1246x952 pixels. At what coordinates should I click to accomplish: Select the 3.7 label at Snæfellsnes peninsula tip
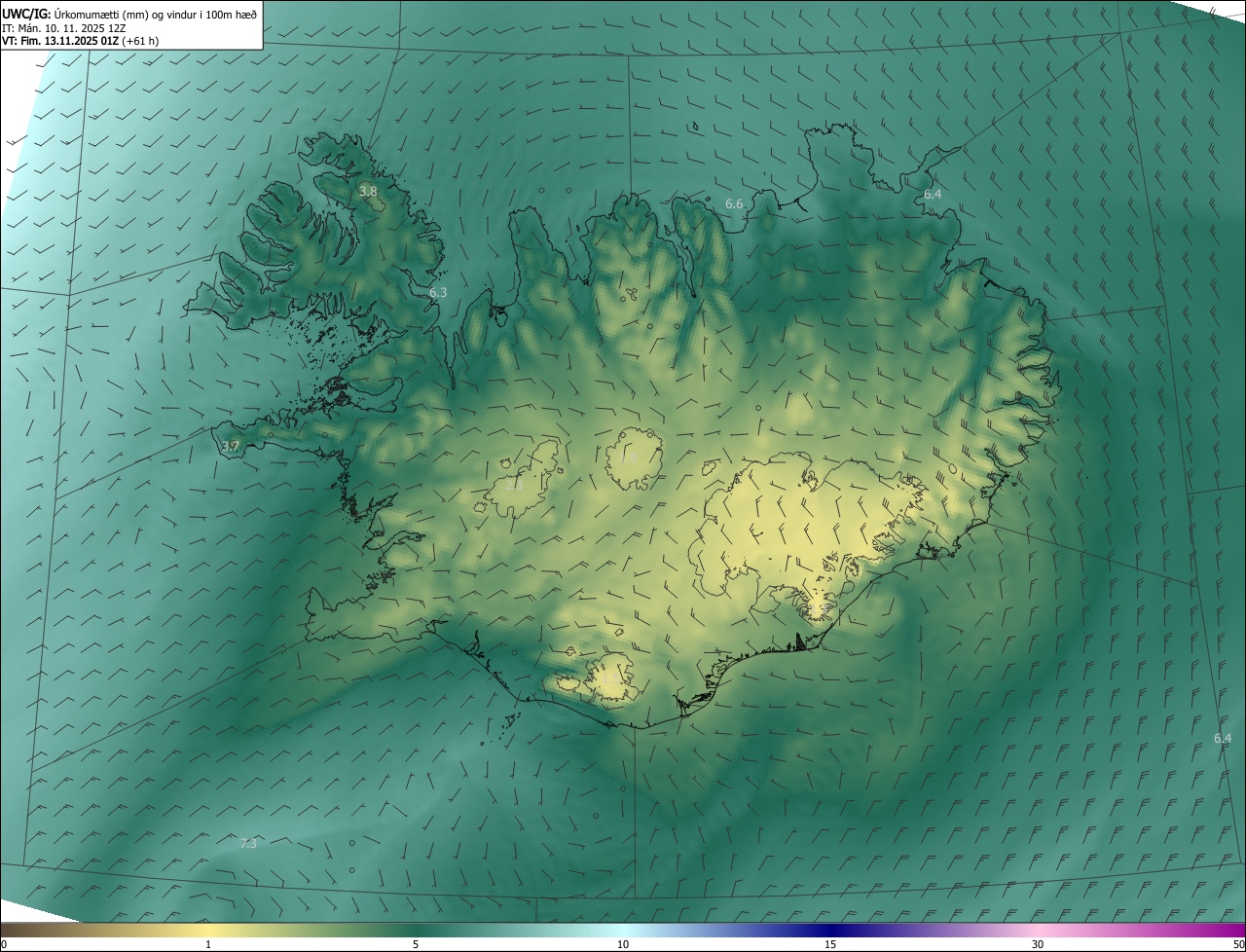(x=230, y=447)
